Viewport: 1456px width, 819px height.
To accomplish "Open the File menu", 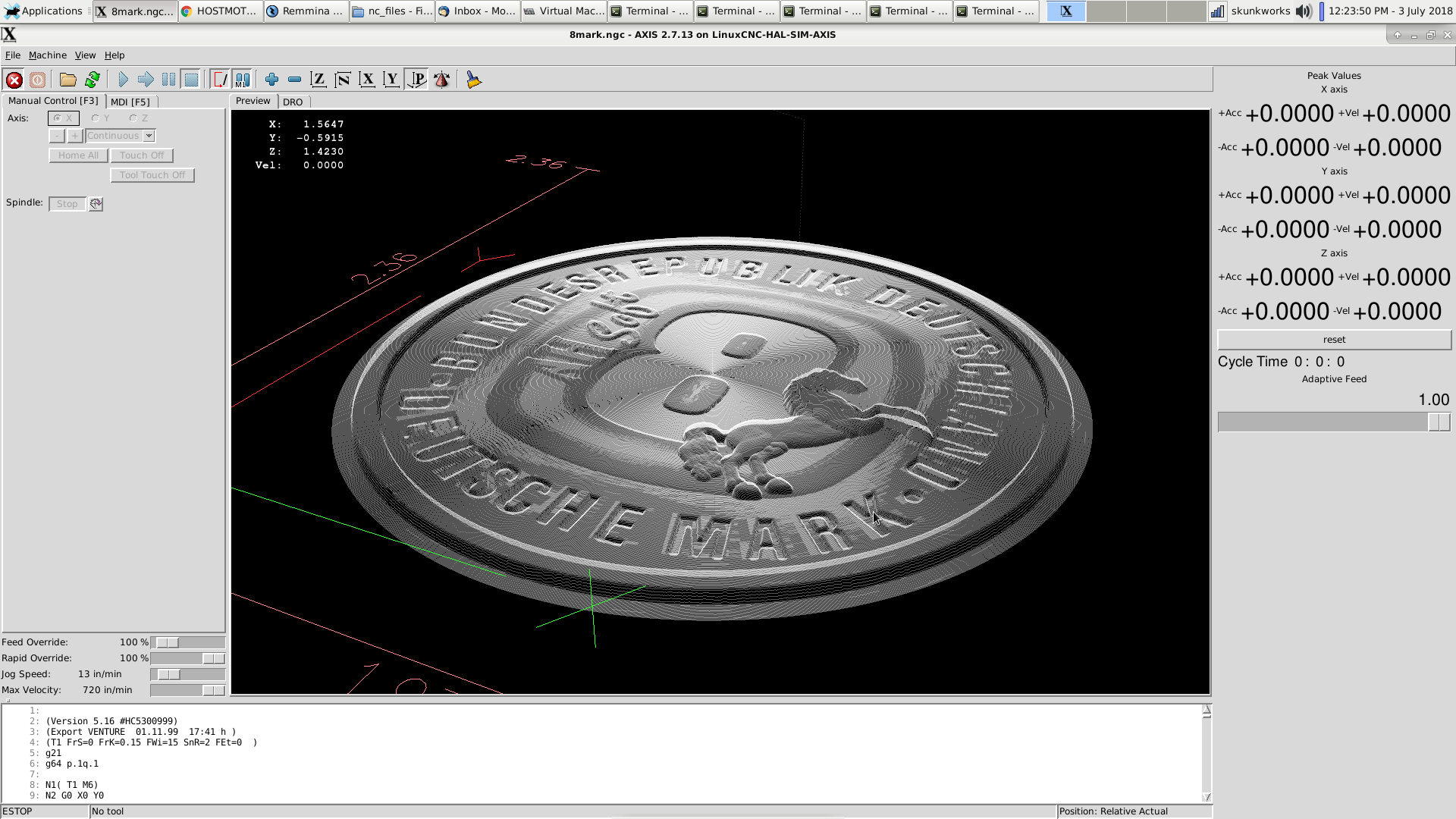I will pyautogui.click(x=13, y=55).
